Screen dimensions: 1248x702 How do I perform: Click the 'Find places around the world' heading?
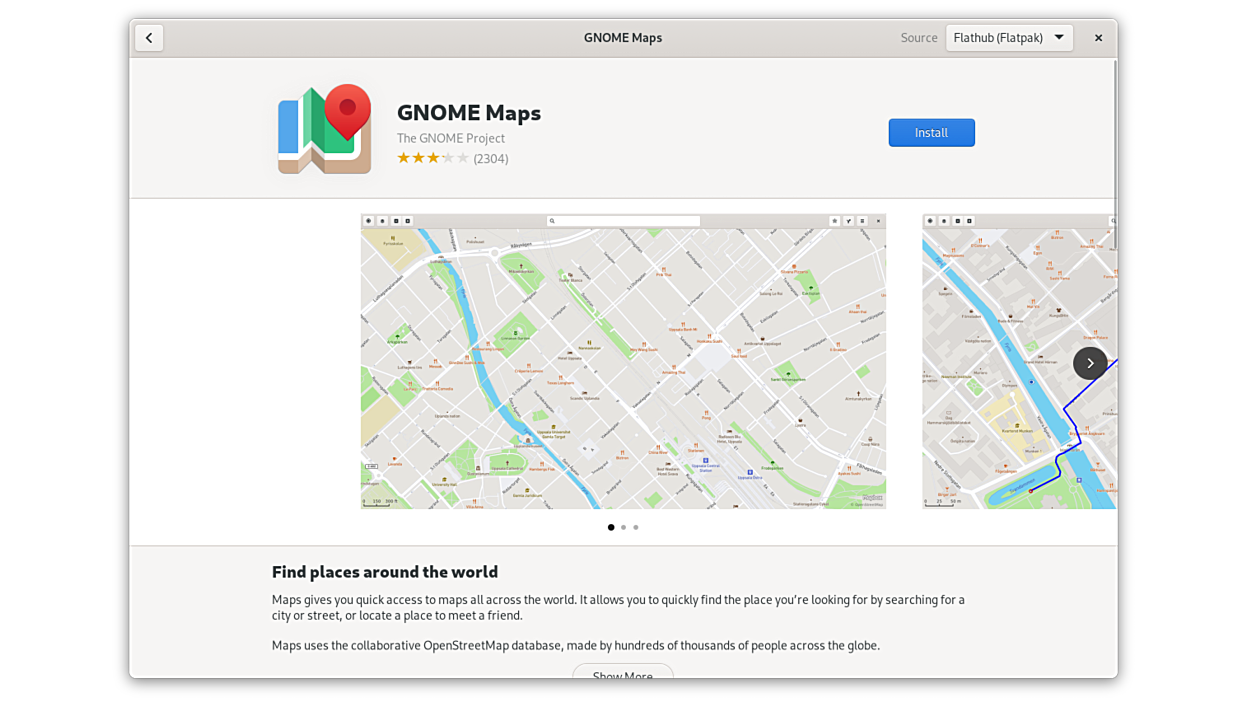[385, 572]
